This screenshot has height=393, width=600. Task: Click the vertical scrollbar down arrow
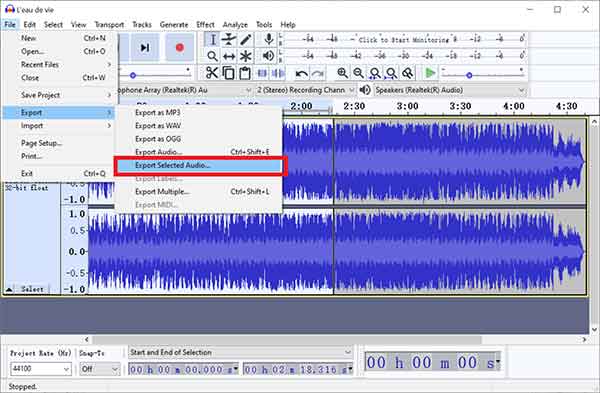pos(593,329)
